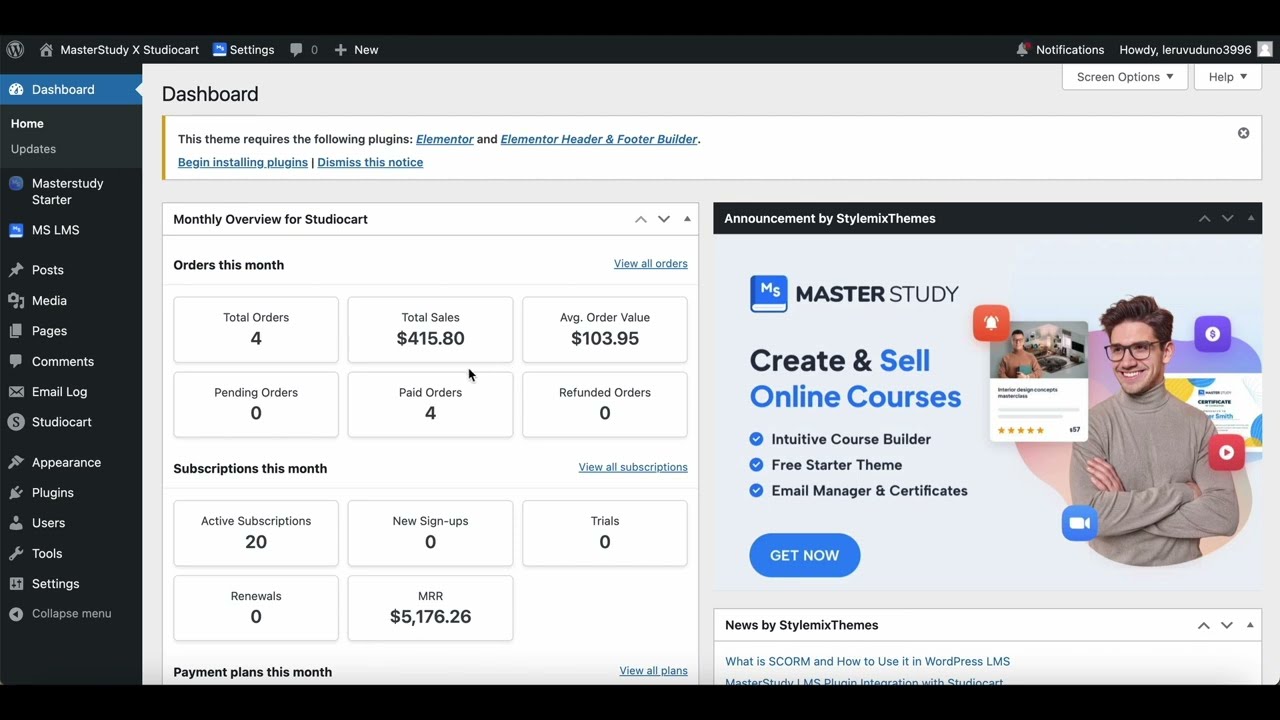Click the plus icon next to New

341,50
